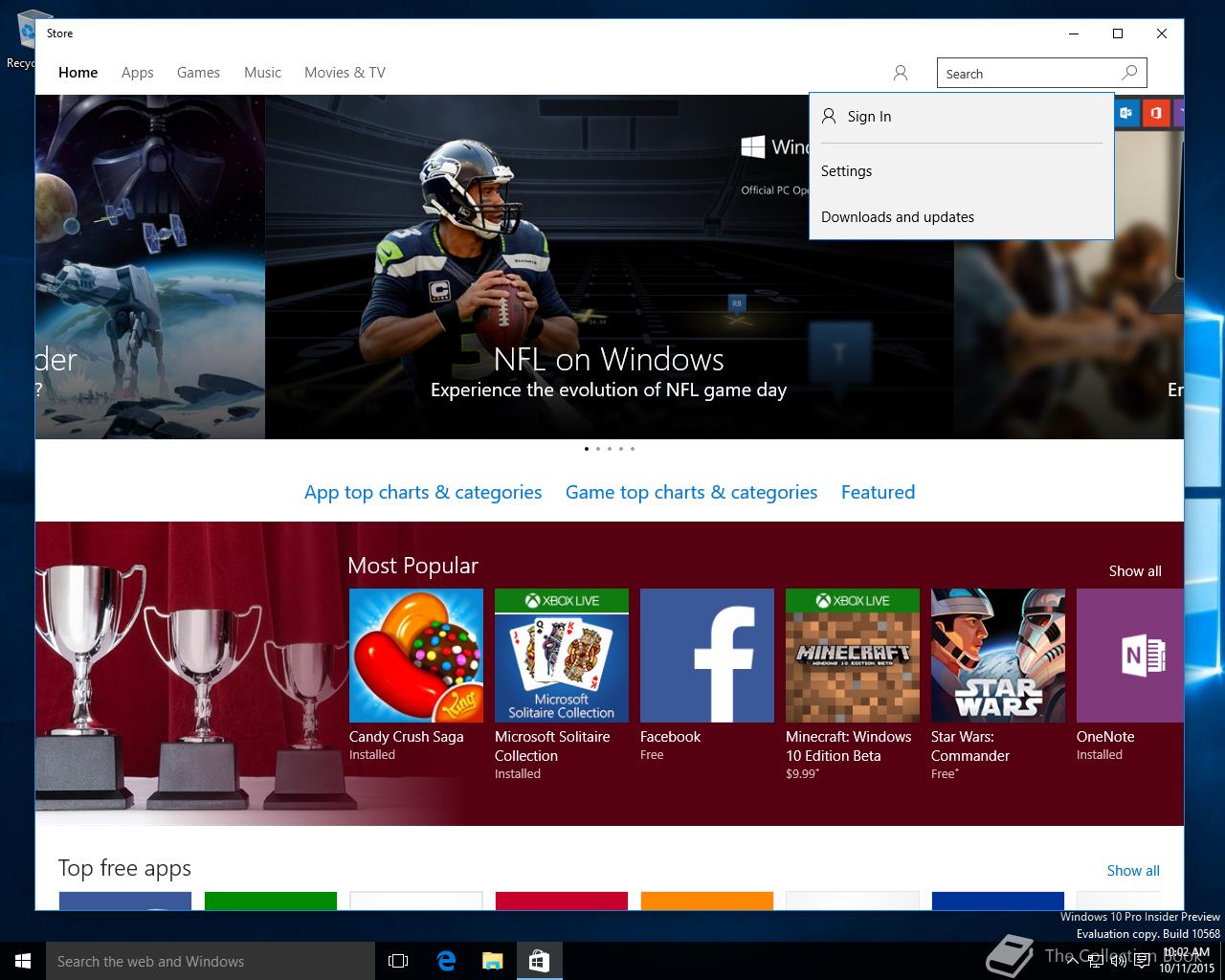Open Star Wars Commander tile
The height and width of the screenshot is (980, 1225).
pos(998,656)
